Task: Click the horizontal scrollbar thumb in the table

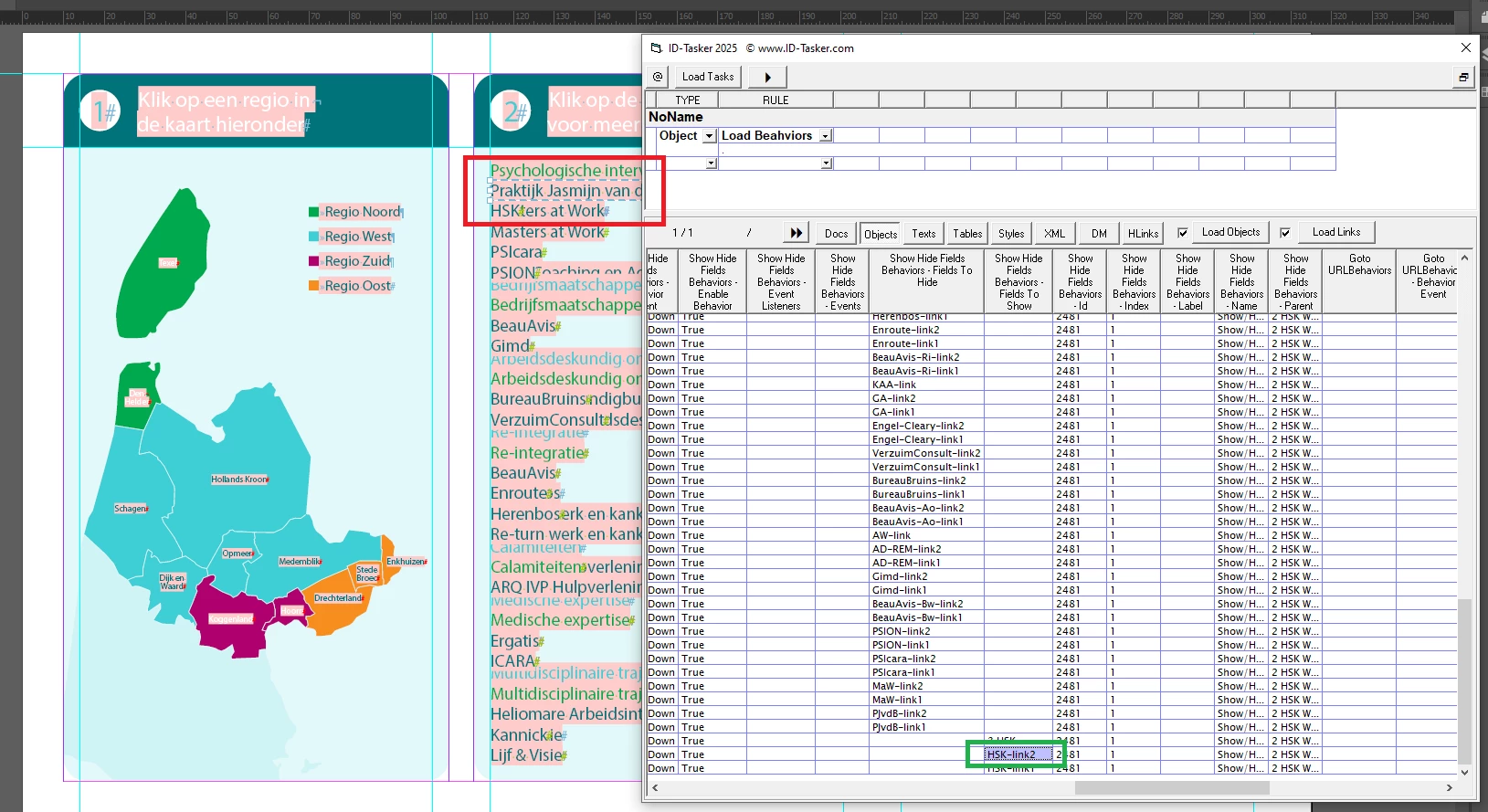Action: (1172, 787)
